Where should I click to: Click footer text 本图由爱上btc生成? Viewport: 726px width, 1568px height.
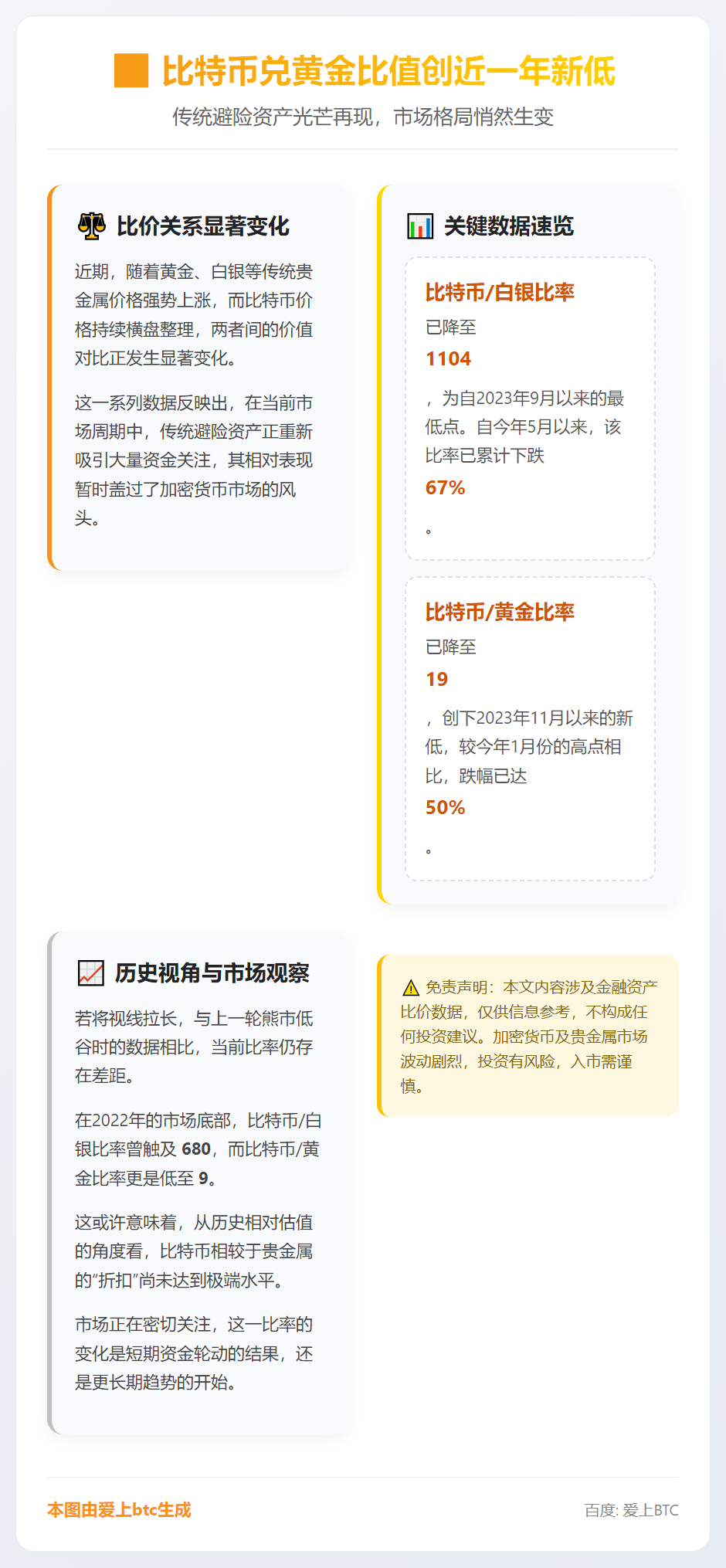(119, 1510)
